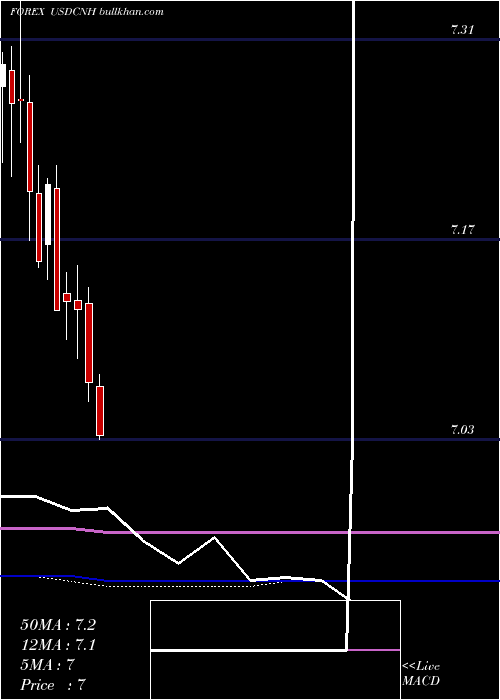Click the 'Price : 7' readout
The height and width of the screenshot is (700, 500).
pos(53,685)
